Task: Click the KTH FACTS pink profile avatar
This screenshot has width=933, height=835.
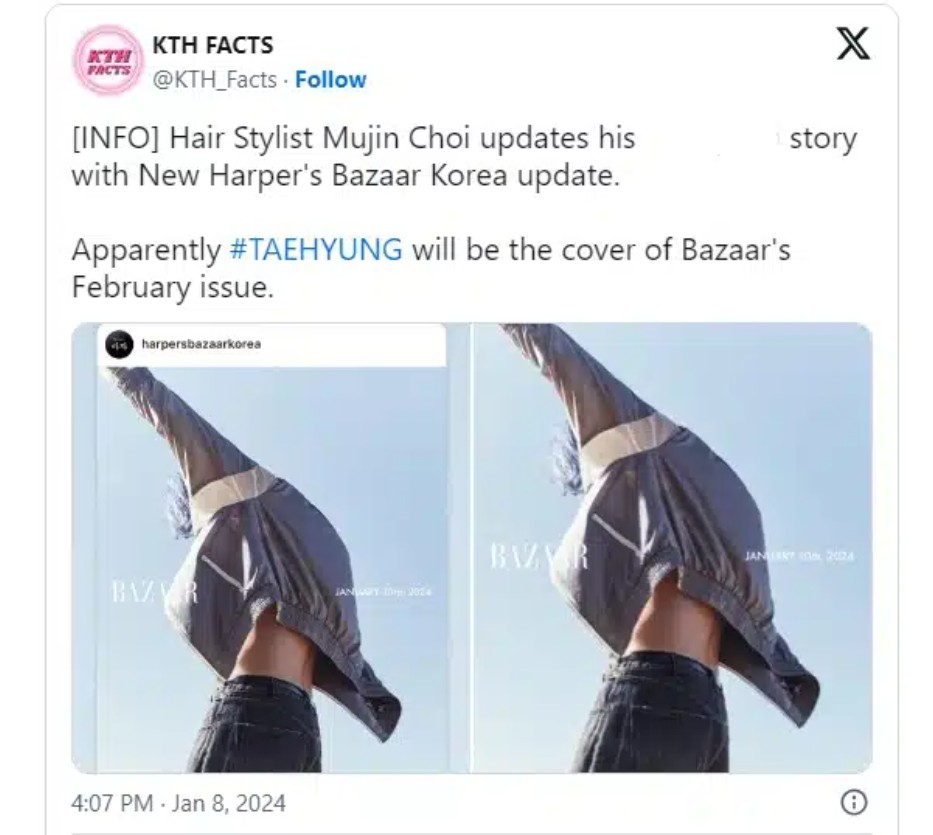Action: click(x=108, y=60)
